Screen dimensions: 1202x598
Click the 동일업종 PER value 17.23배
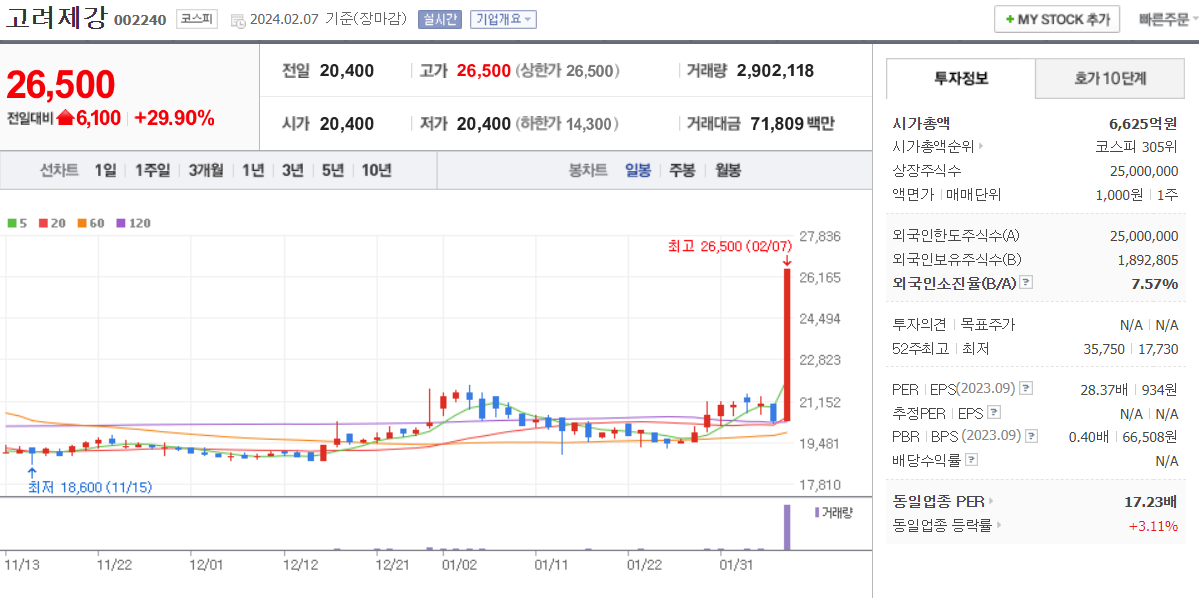pos(1150,501)
